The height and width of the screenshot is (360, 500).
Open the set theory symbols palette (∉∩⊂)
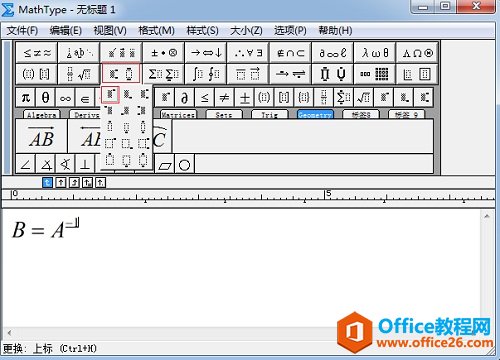click(x=290, y=53)
